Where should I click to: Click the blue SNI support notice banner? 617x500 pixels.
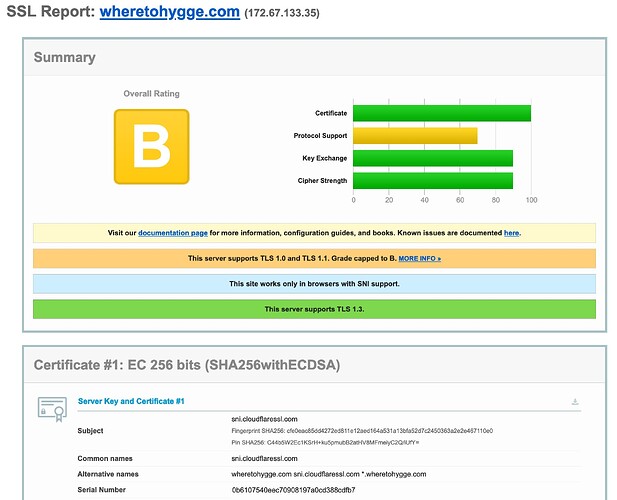[314, 284]
